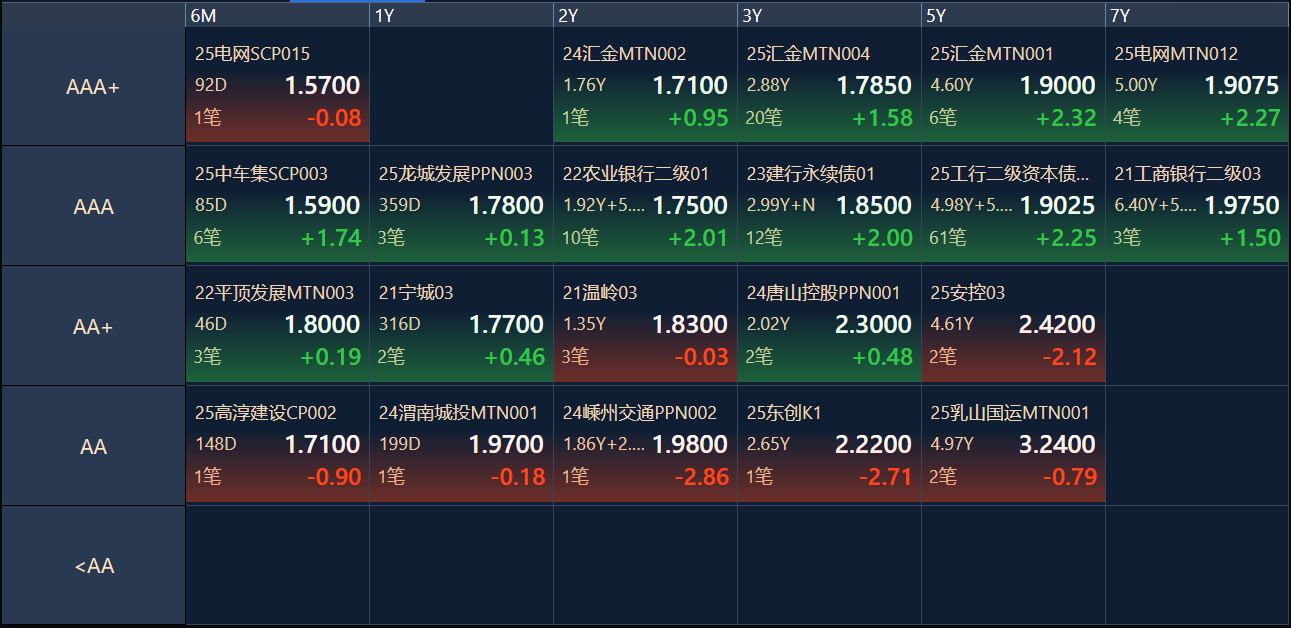Image resolution: width=1291 pixels, height=628 pixels.
Task: Click the 1.9075 yield value
Action: (1242, 85)
